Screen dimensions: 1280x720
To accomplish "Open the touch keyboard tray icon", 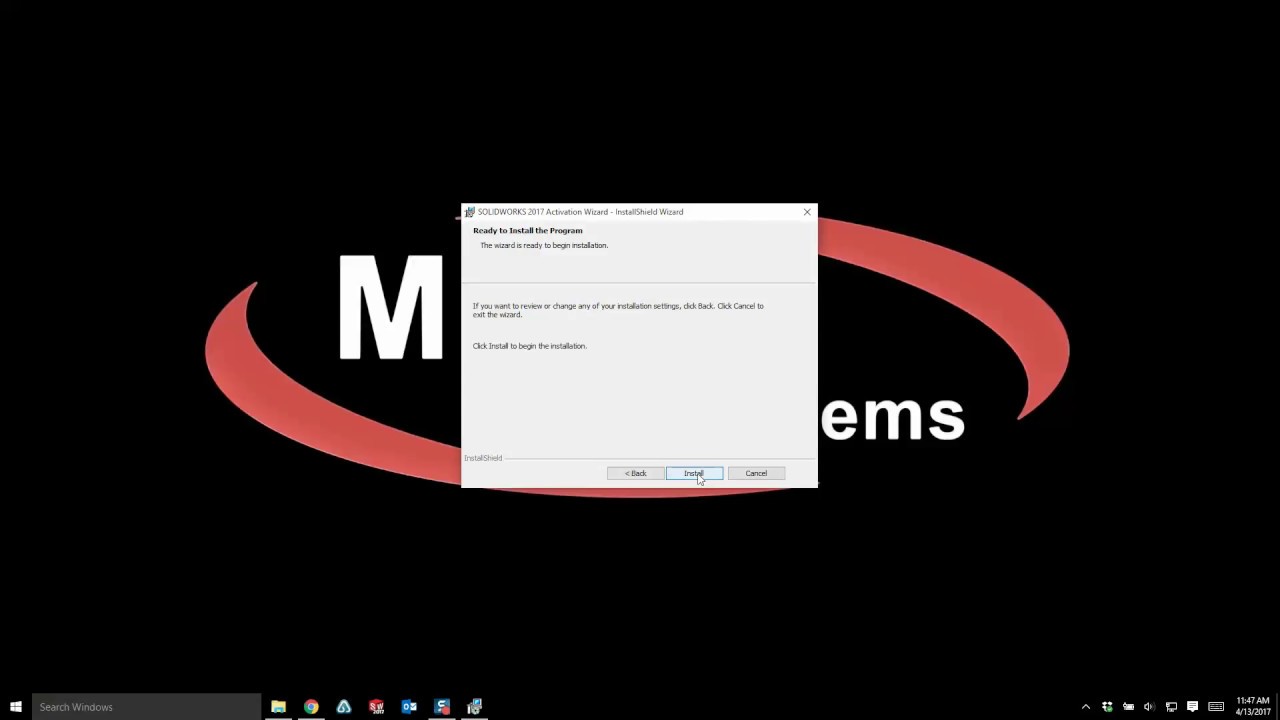I will (1216, 707).
